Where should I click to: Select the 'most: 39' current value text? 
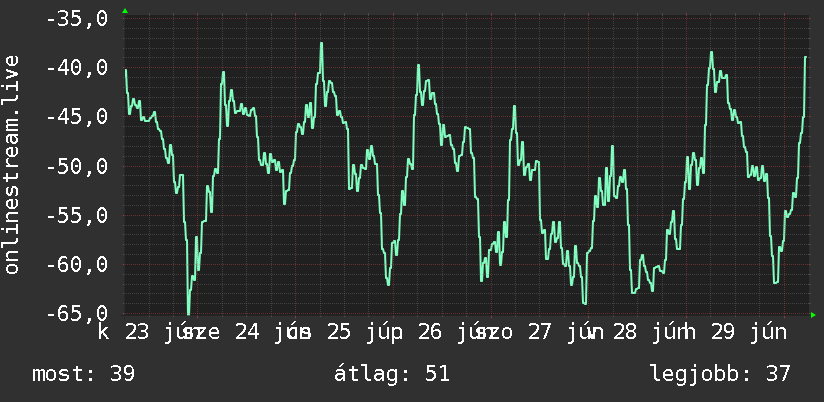(x=84, y=374)
